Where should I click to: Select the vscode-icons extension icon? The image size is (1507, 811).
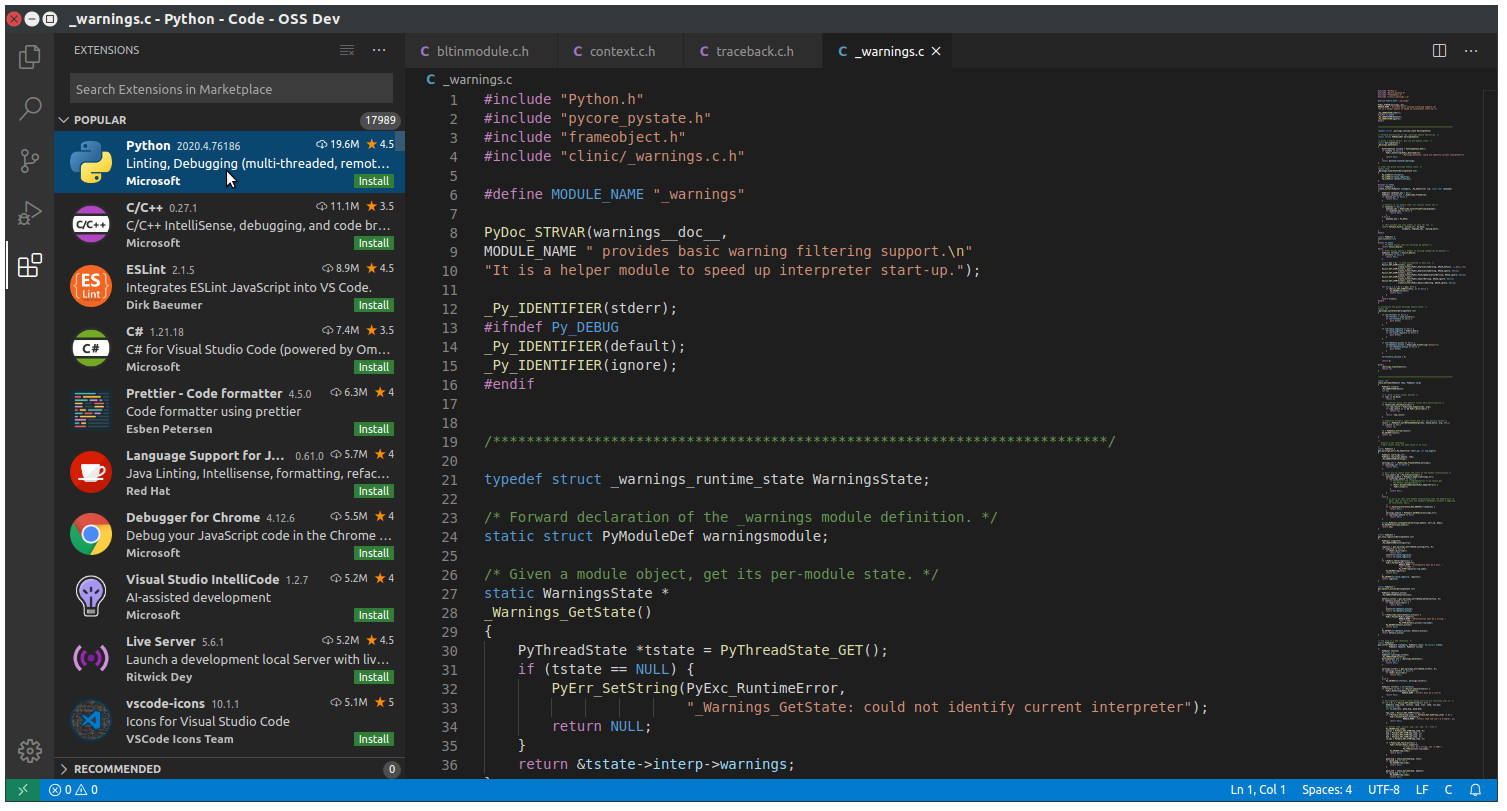[91, 720]
